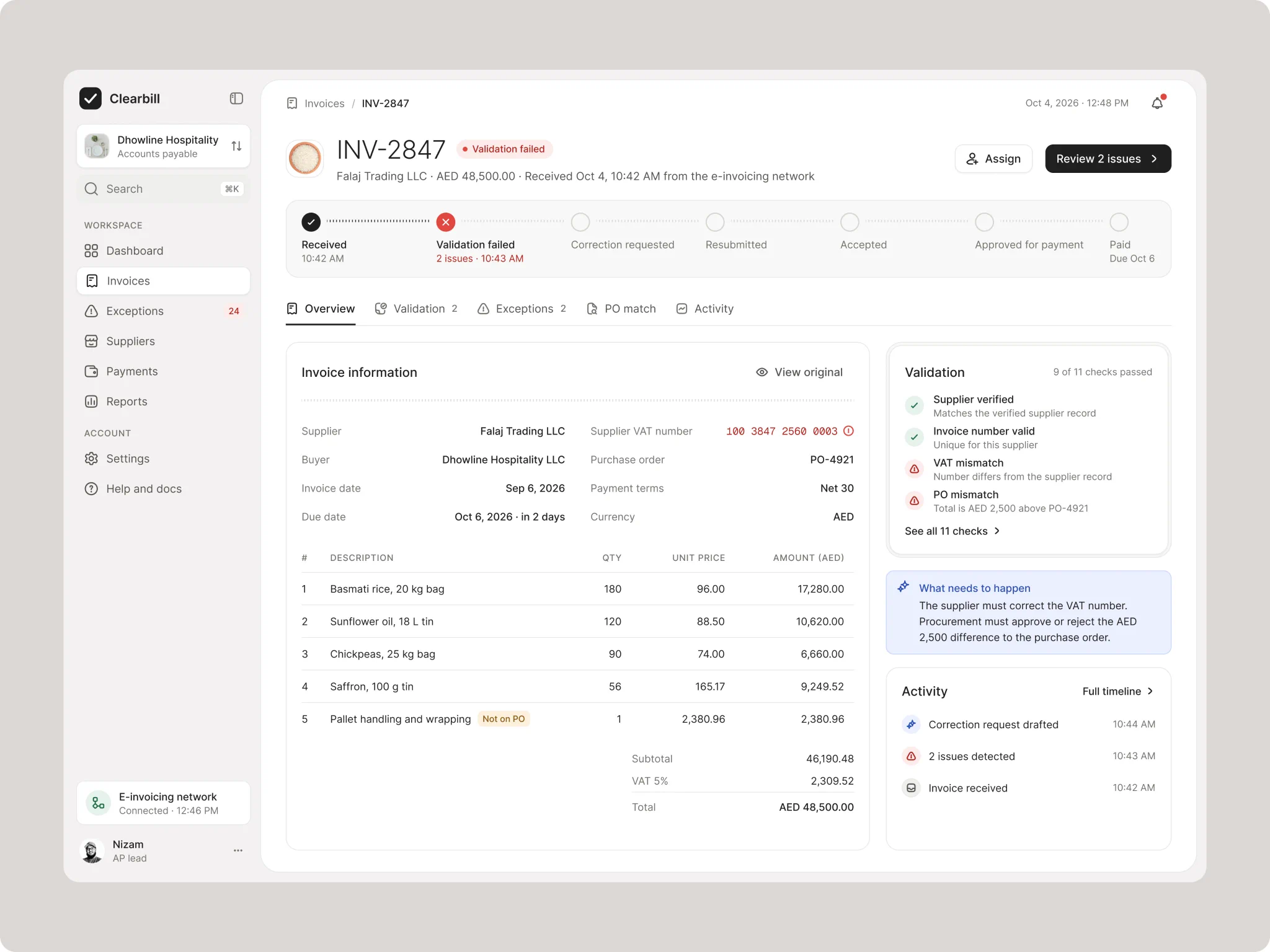1270x952 pixels.
Task: Click the 2 issues detected activity entry
Action: click(x=1028, y=756)
